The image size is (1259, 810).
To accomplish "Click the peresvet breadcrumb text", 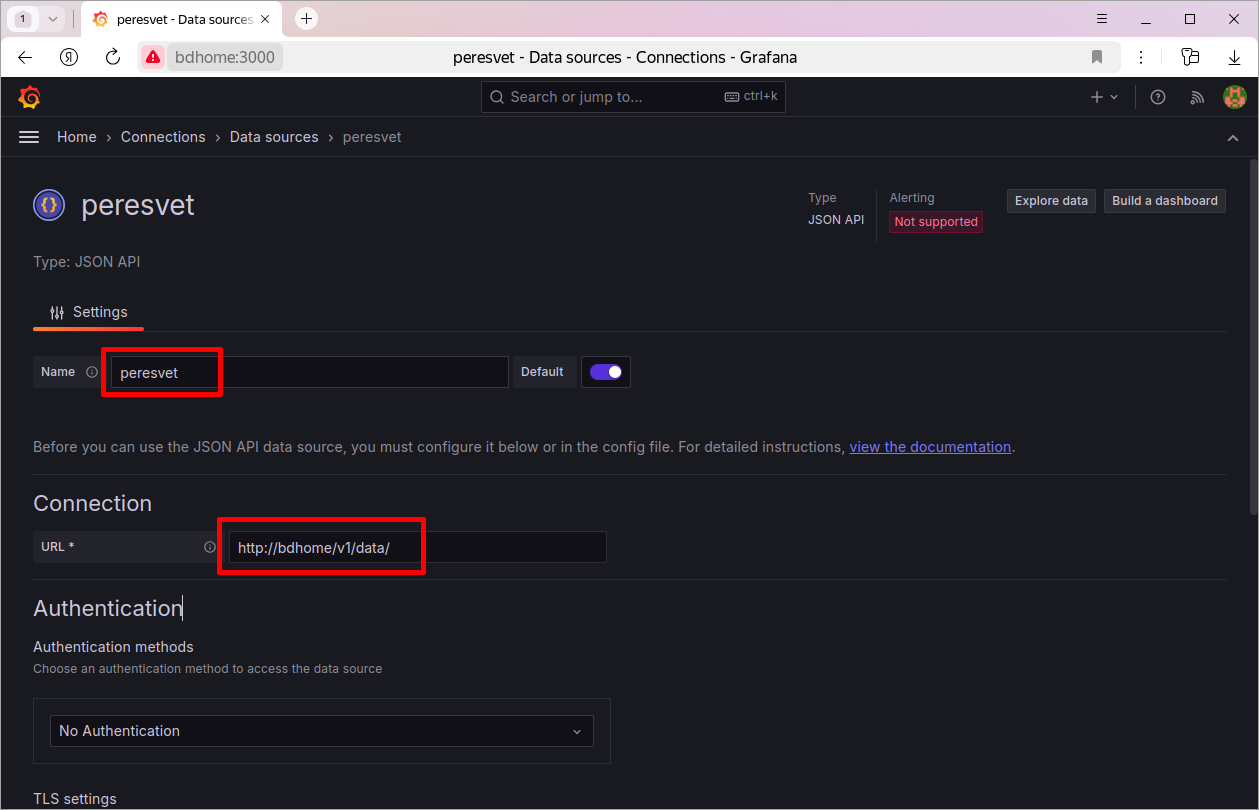I will pos(372,137).
